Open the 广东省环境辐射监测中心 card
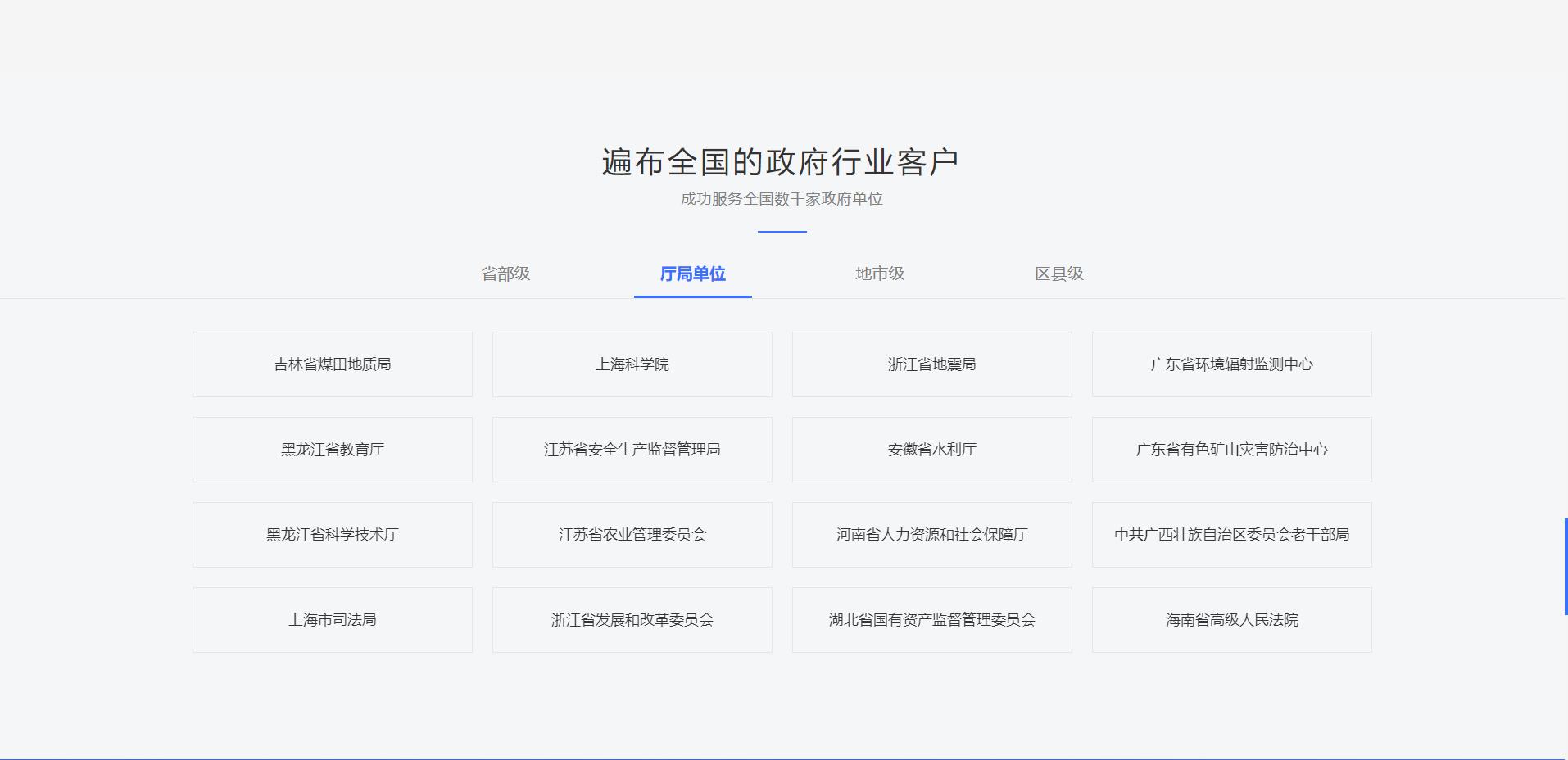 point(1232,364)
